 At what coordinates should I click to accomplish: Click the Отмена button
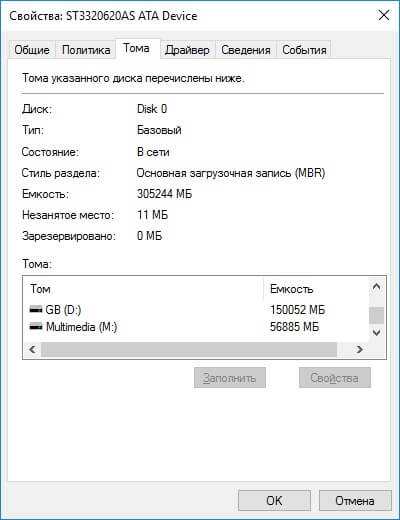click(x=355, y=500)
